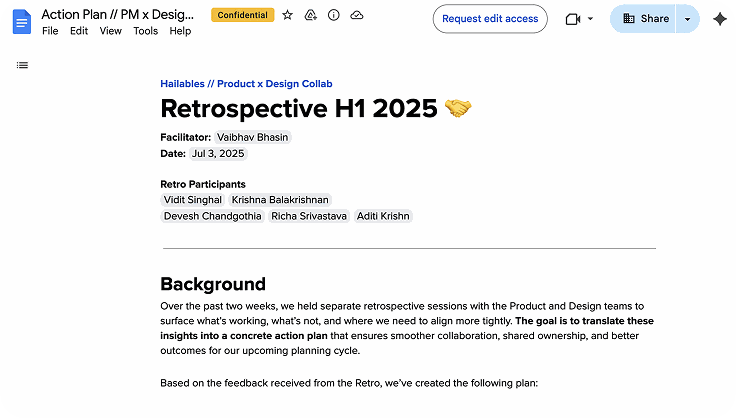The width and height of the screenshot is (736, 419).
Task: Open the File menu
Action: click(50, 31)
